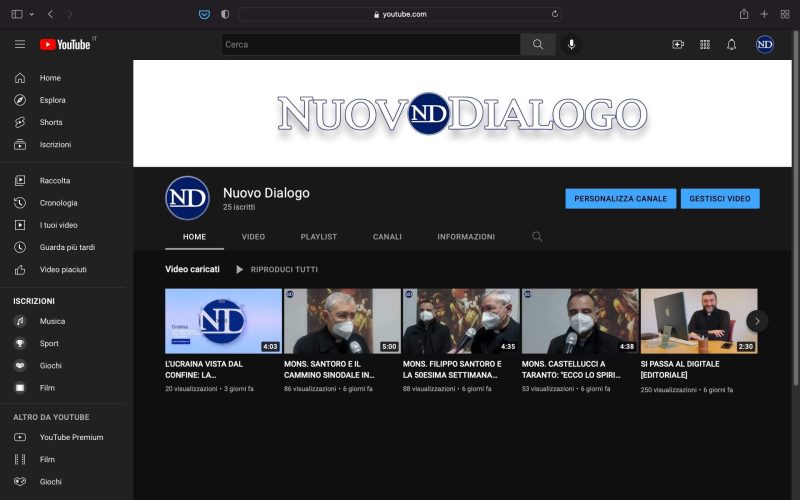The width and height of the screenshot is (800, 500).
Task: Open the notifications bell
Action: 731,44
